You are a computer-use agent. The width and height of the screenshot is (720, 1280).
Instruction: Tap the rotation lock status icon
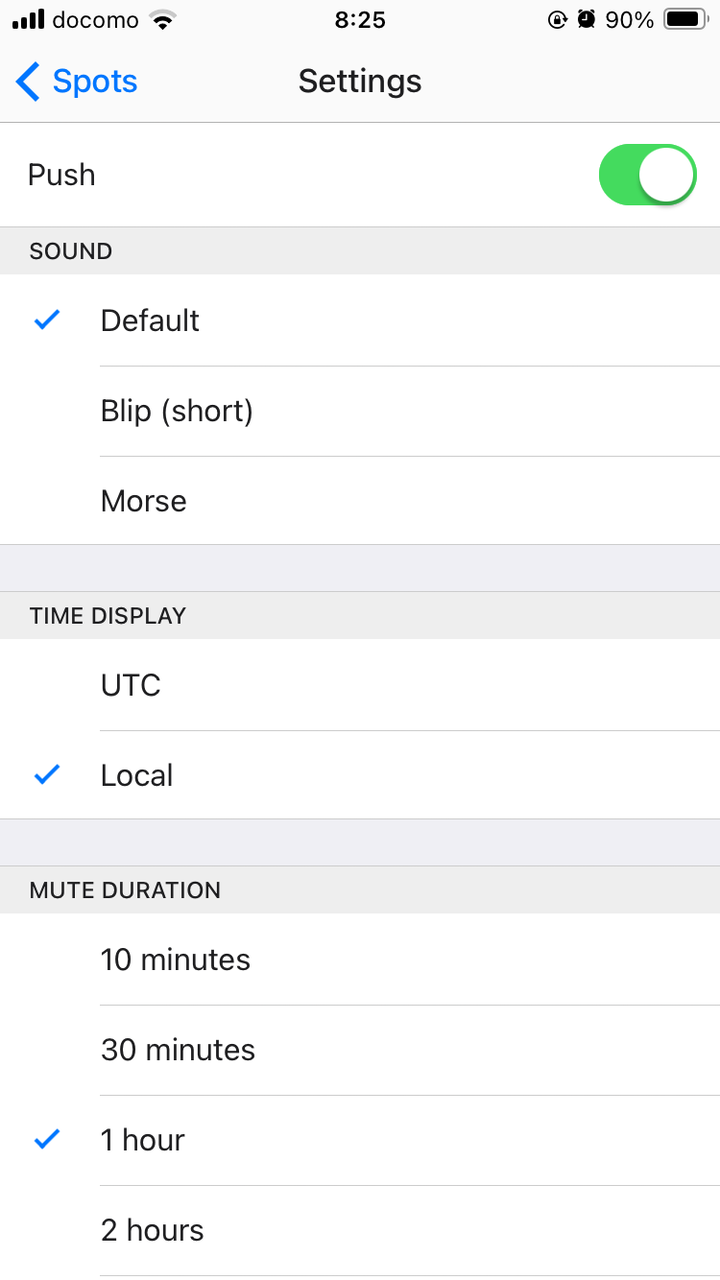coord(558,19)
